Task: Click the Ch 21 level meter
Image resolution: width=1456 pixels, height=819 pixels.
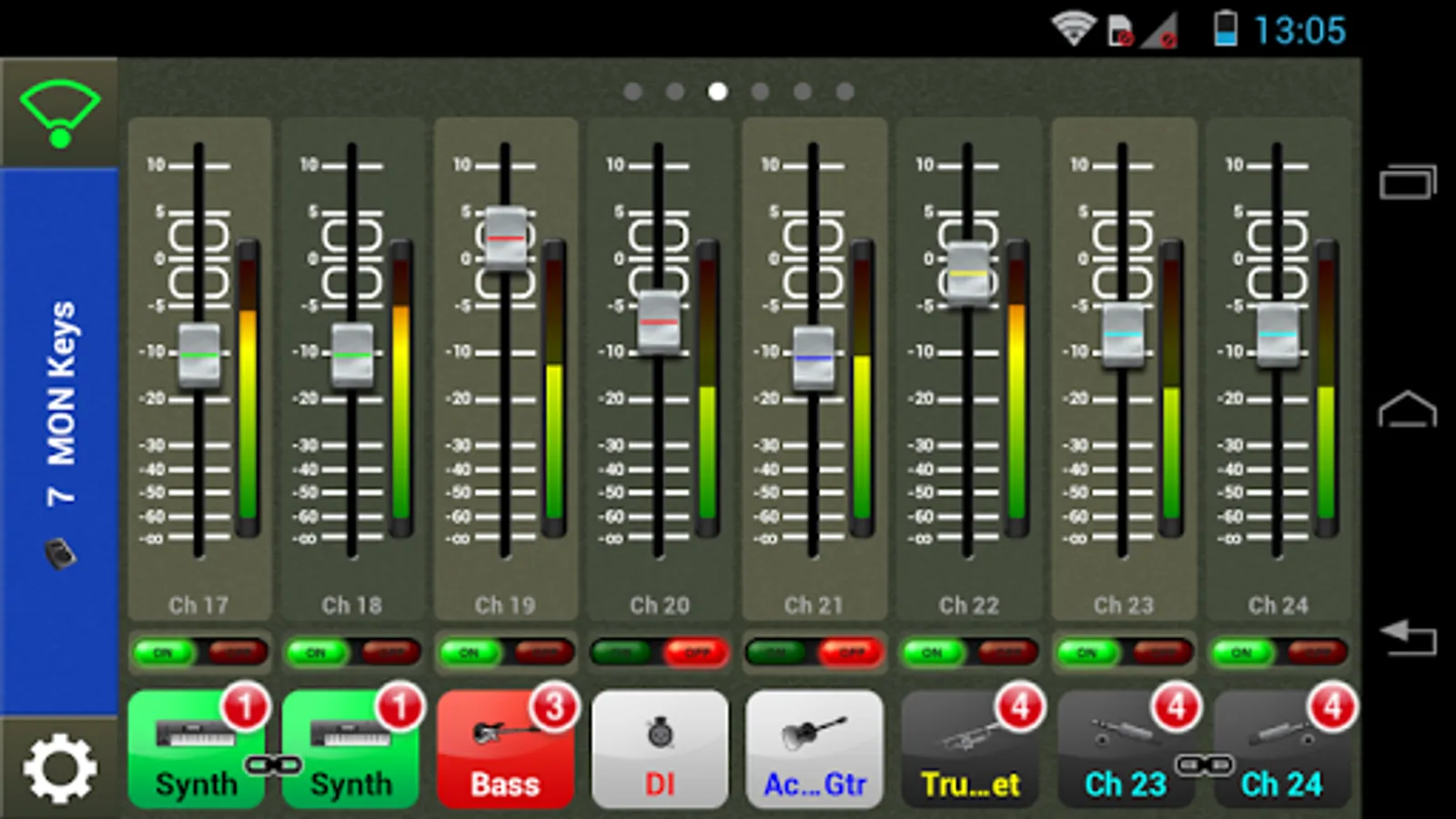Action: coord(862,389)
